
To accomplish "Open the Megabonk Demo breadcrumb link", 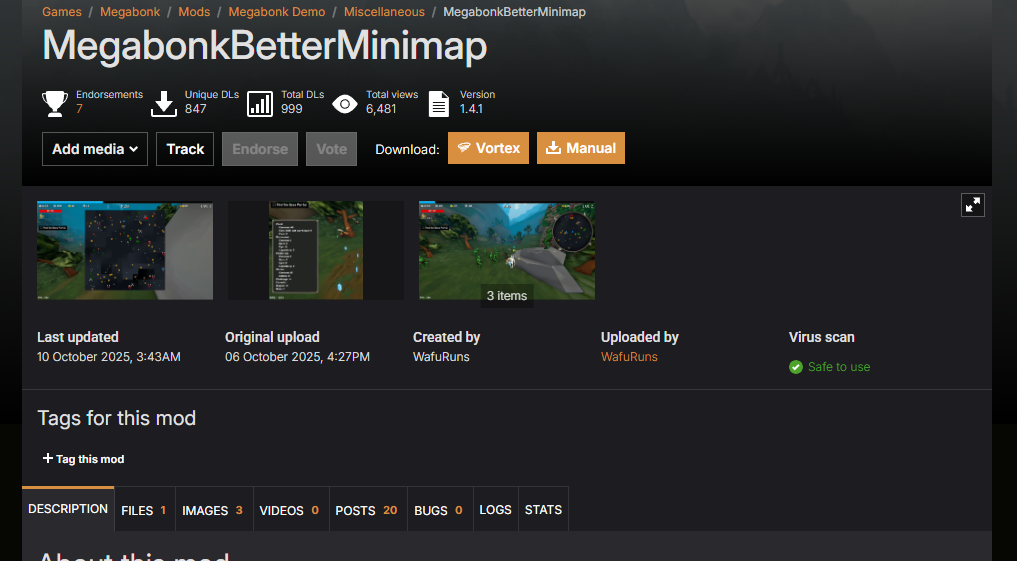I will [x=277, y=12].
